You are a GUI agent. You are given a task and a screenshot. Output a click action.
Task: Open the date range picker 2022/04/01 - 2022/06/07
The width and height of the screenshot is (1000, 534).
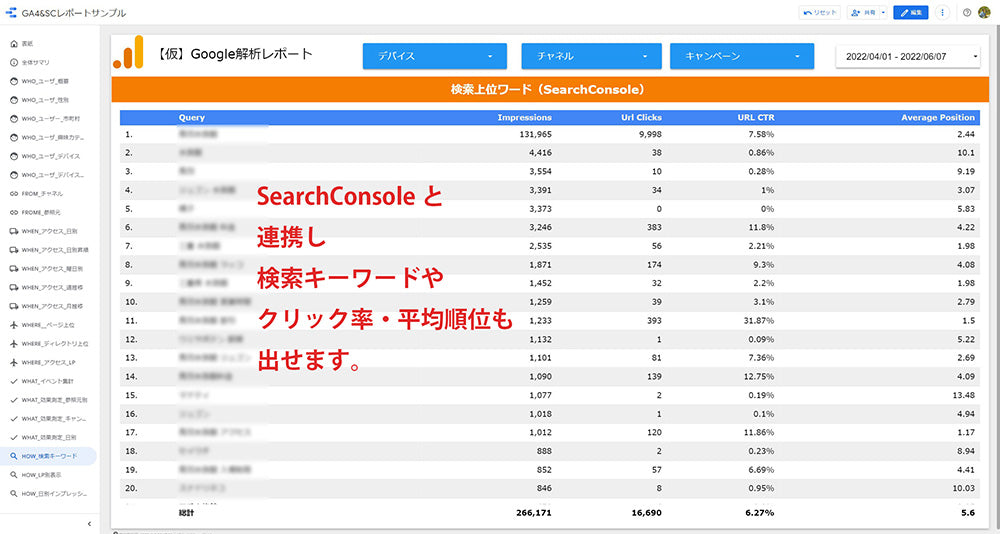908,56
